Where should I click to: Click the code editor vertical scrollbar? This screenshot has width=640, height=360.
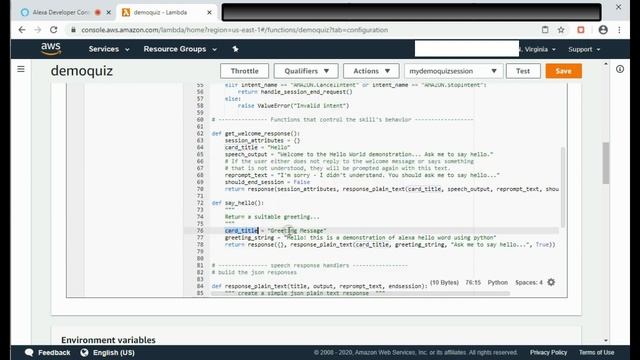[x=563, y=187]
